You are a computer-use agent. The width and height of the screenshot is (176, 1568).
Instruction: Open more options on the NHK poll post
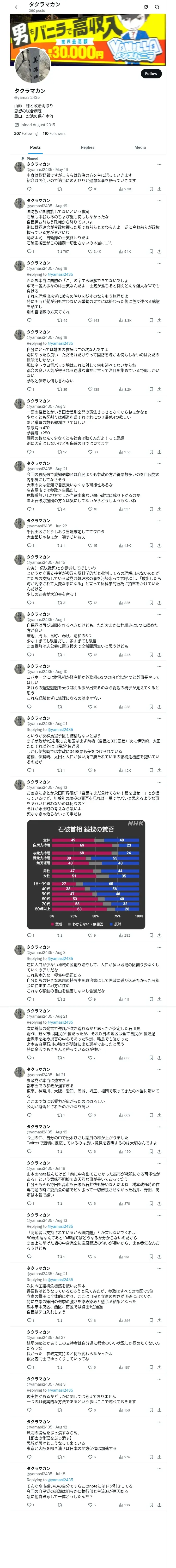(x=160, y=782)
